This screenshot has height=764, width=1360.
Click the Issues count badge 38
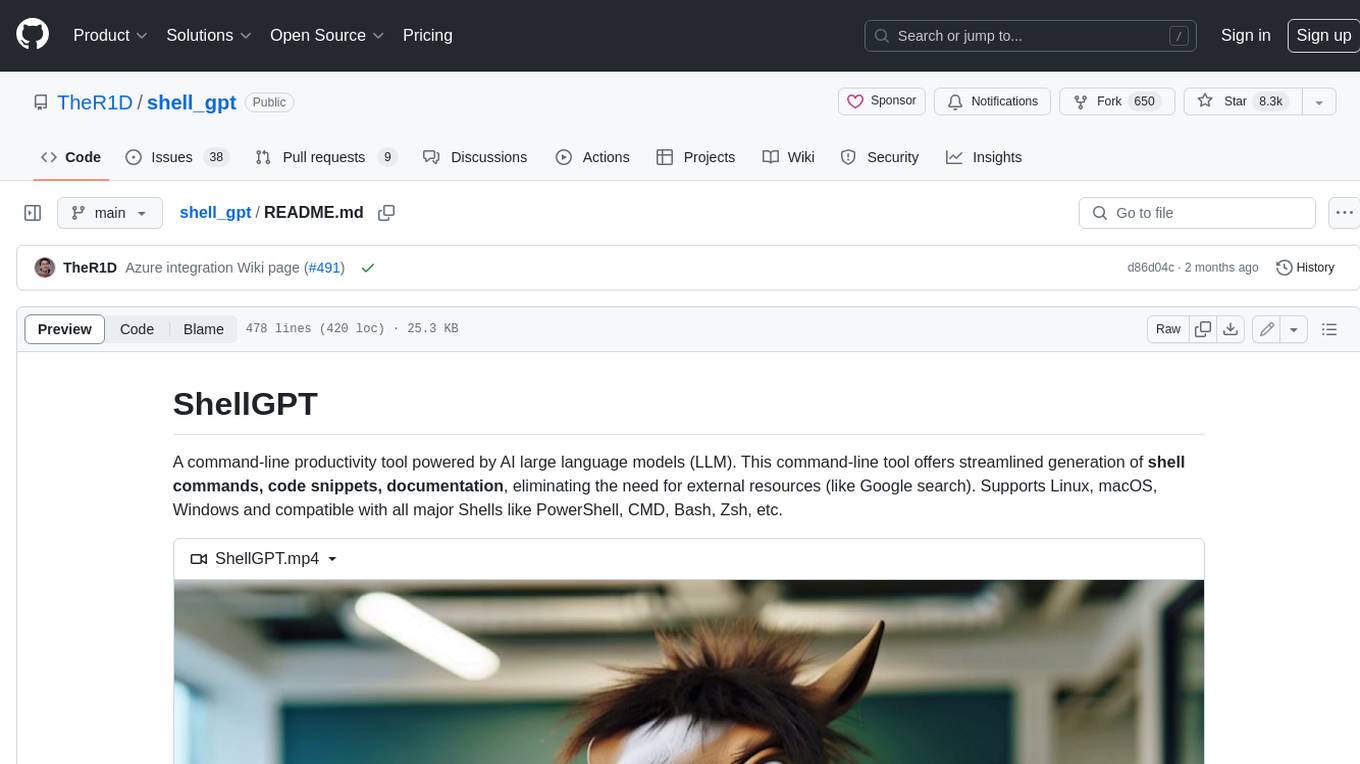tap(215, 157)
